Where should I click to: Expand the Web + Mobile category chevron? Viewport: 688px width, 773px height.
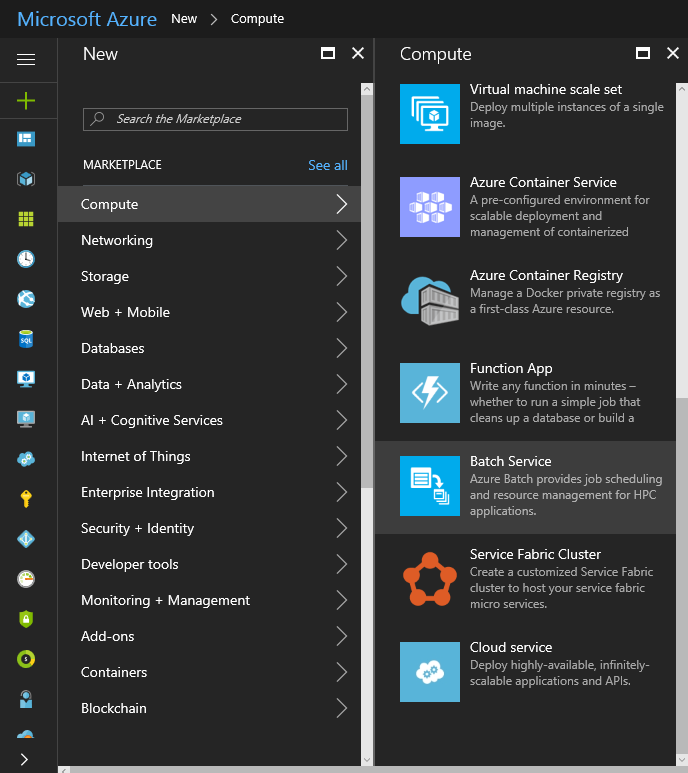[342, 312]
